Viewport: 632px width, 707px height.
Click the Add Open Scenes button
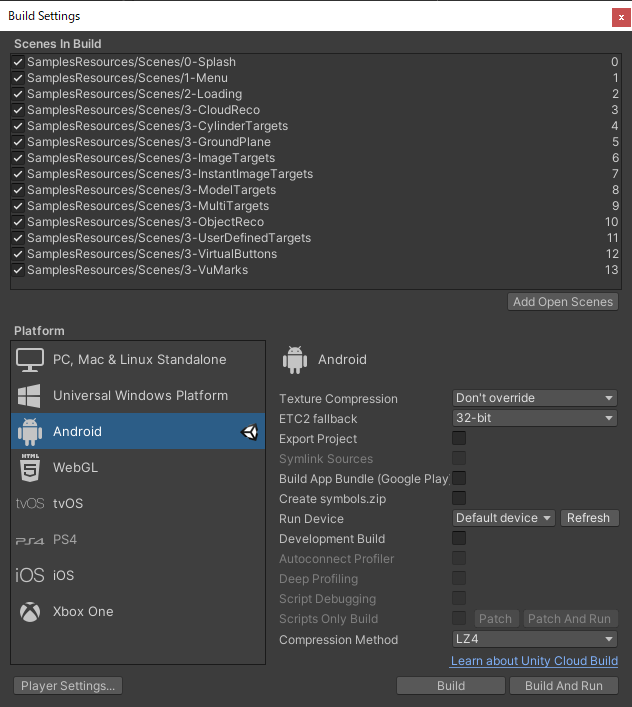pyautogui.click(x=563, y=302)
